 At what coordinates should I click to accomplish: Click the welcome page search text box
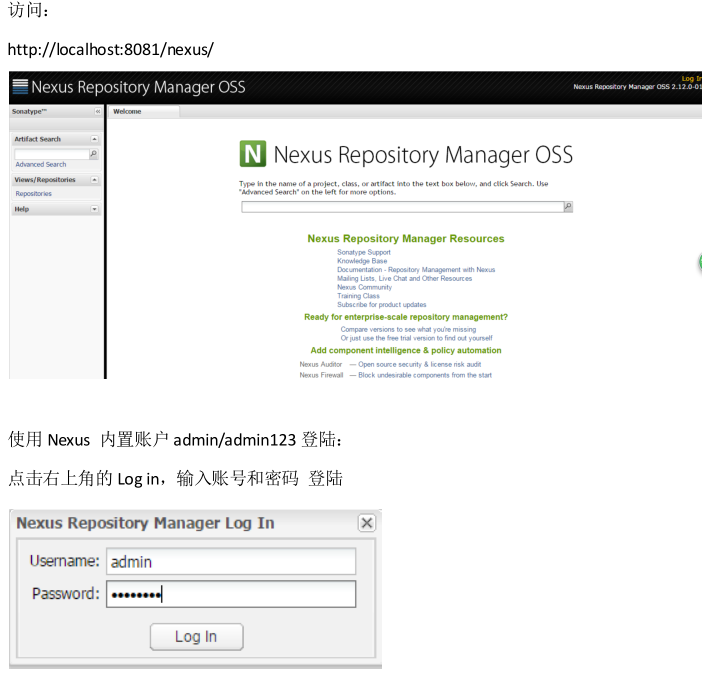(402, 206)
